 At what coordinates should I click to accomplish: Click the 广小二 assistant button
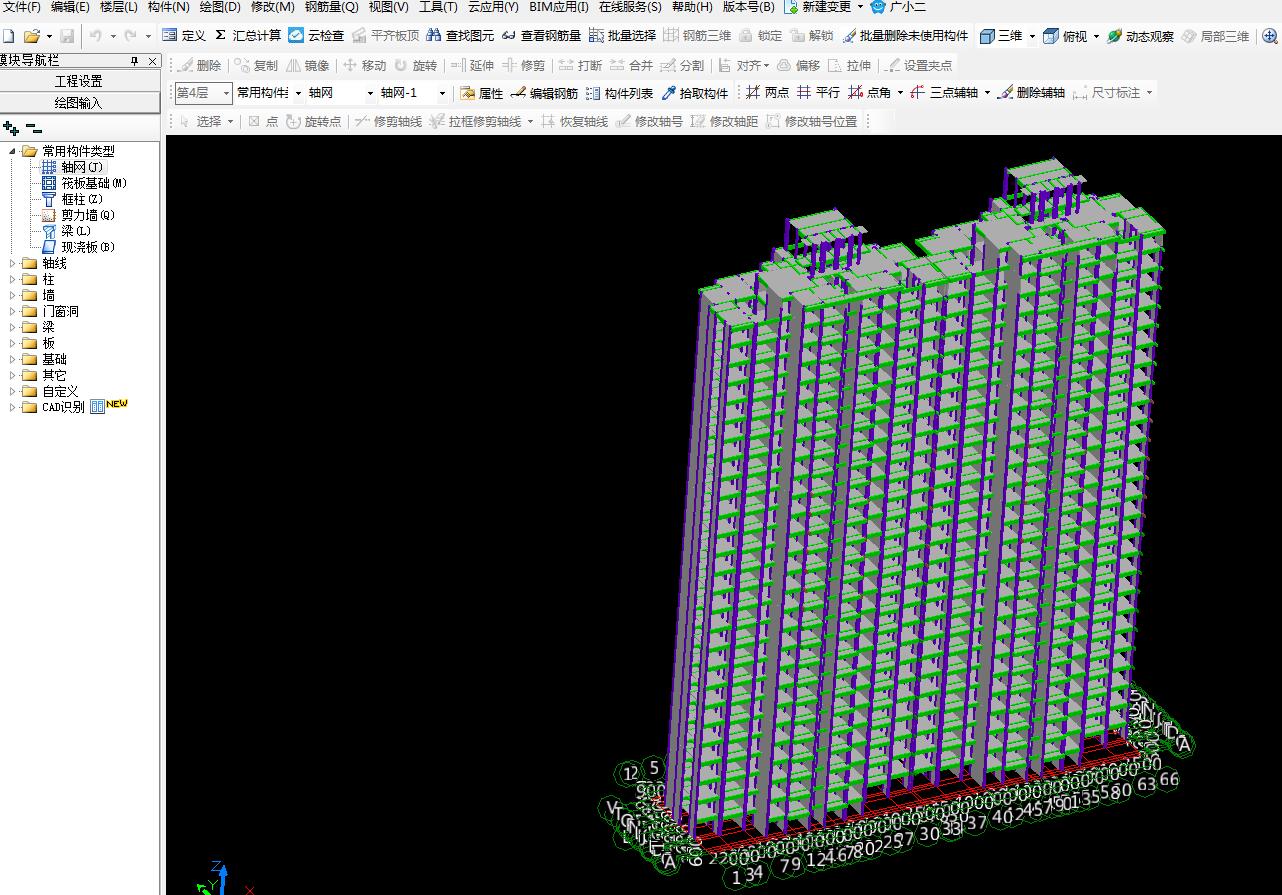click(898, 7)
